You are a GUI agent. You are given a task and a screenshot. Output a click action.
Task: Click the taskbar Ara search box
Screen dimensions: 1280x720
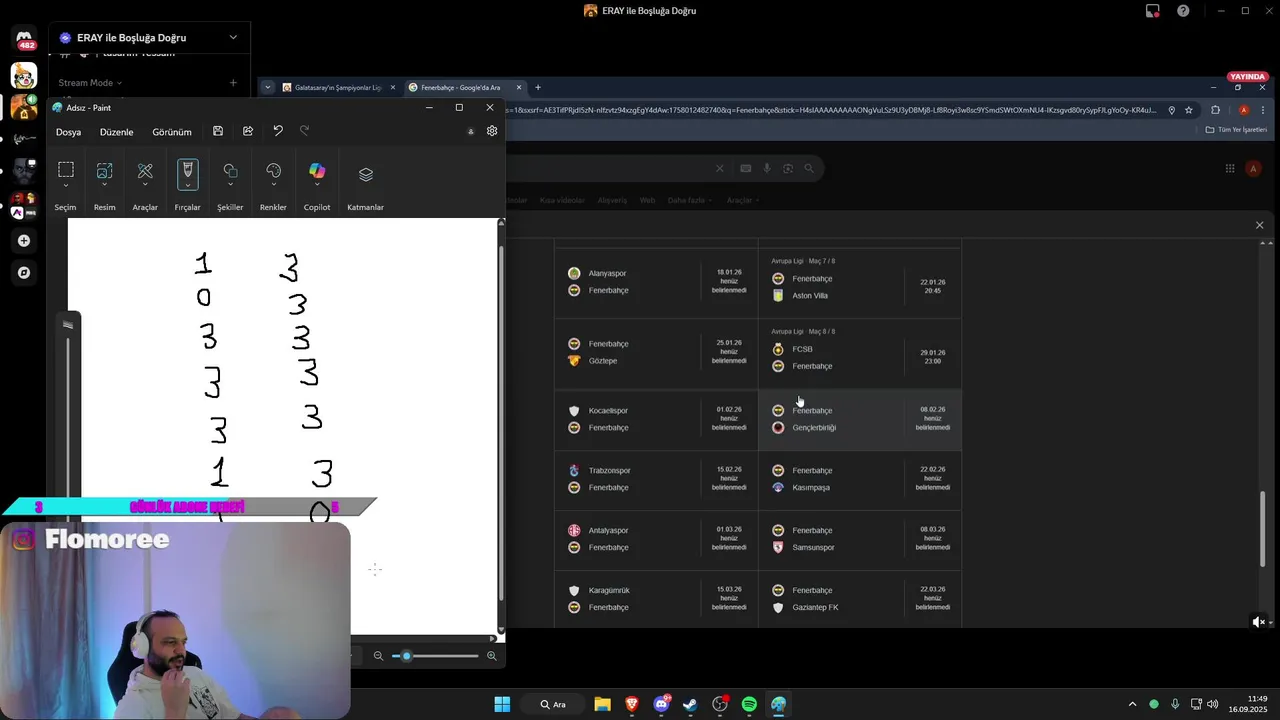[553, 704]
